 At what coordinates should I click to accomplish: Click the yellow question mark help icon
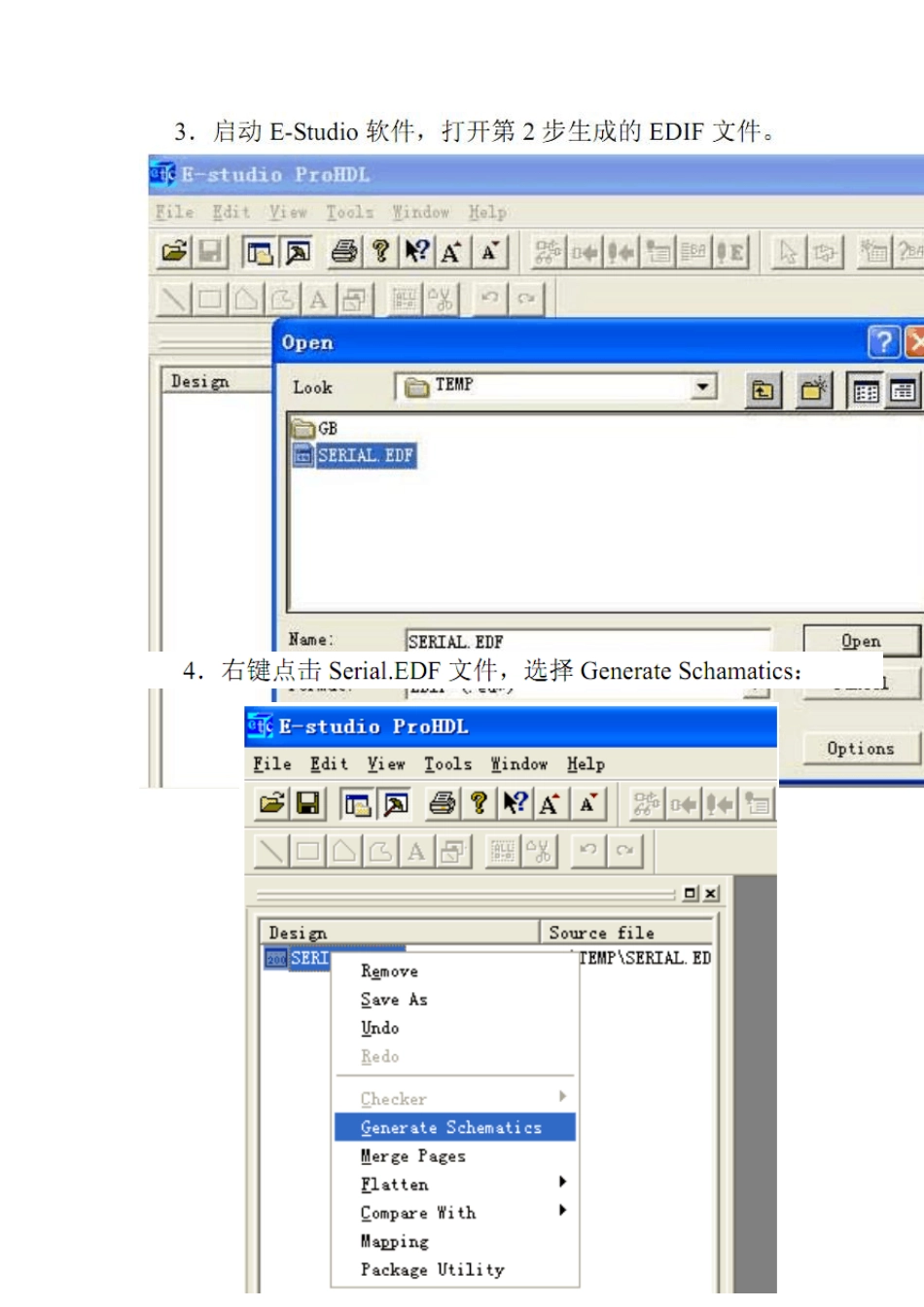478,803
